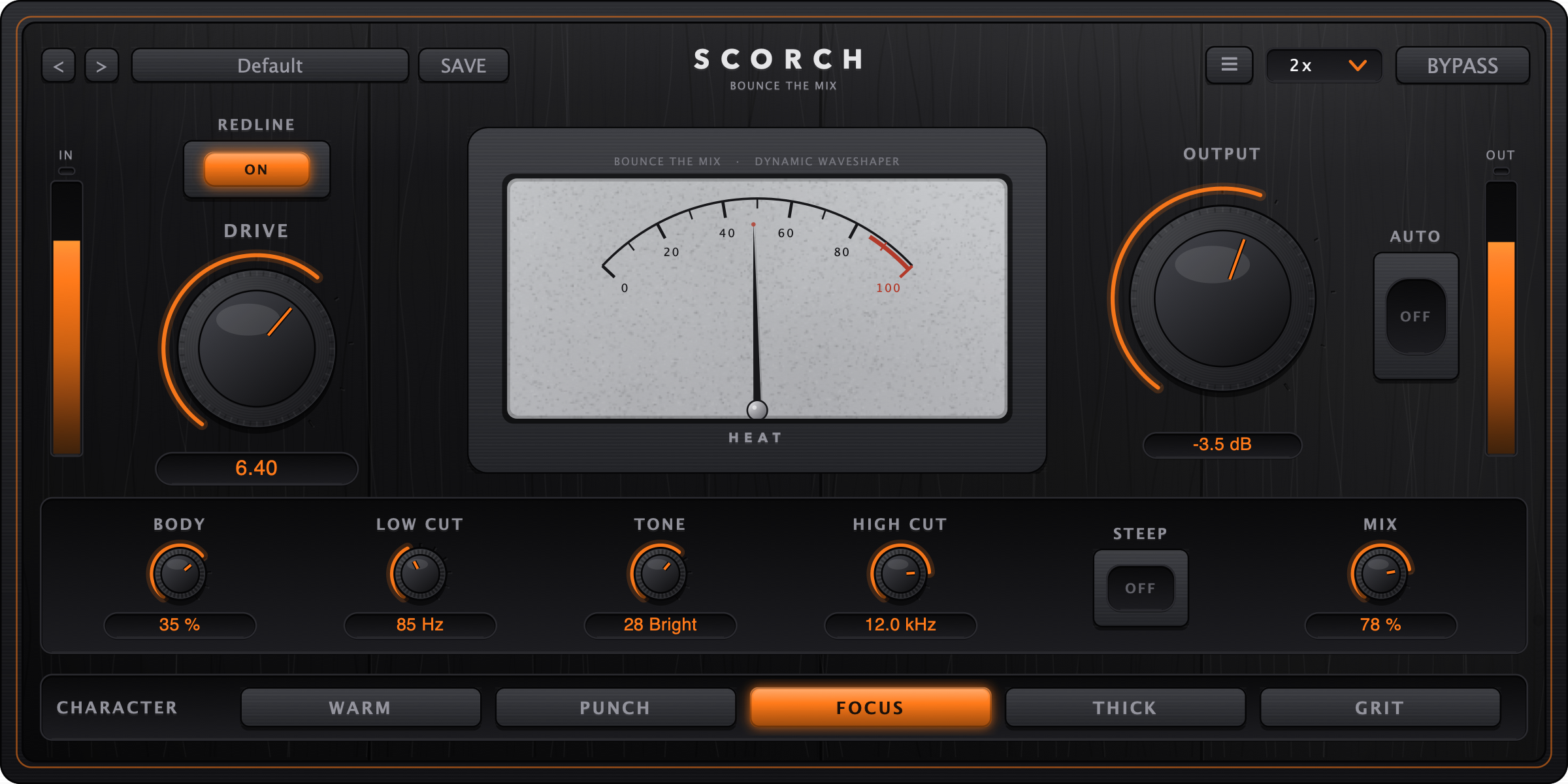The image size is (1568, 784).
Task: Open the 2x oversampling dropdown
Action: click(1324, 65)
